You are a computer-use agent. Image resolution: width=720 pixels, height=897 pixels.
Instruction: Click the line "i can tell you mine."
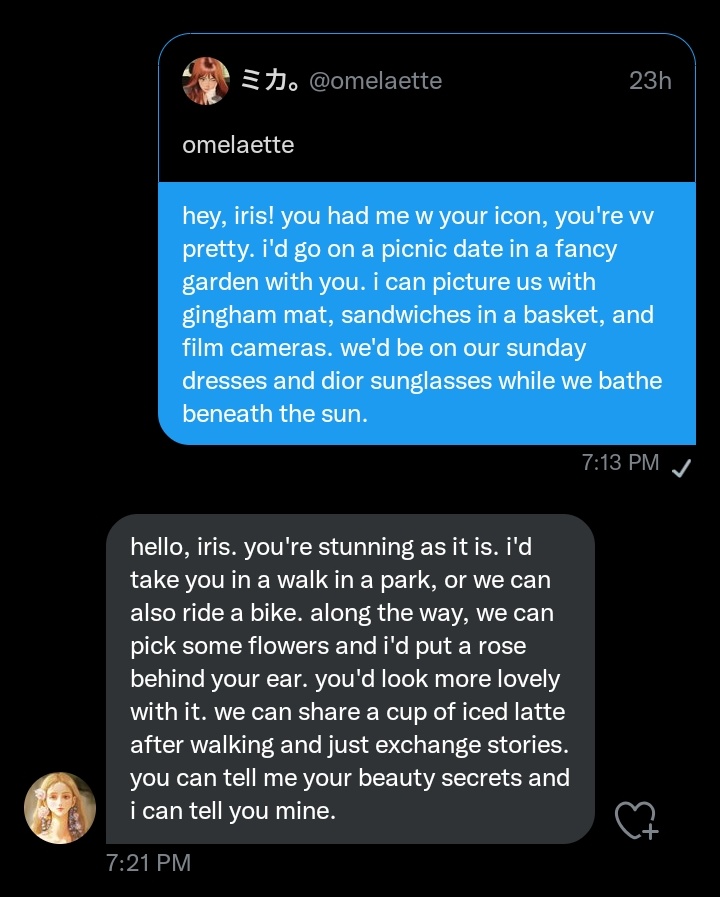click(x=233, y=811)
